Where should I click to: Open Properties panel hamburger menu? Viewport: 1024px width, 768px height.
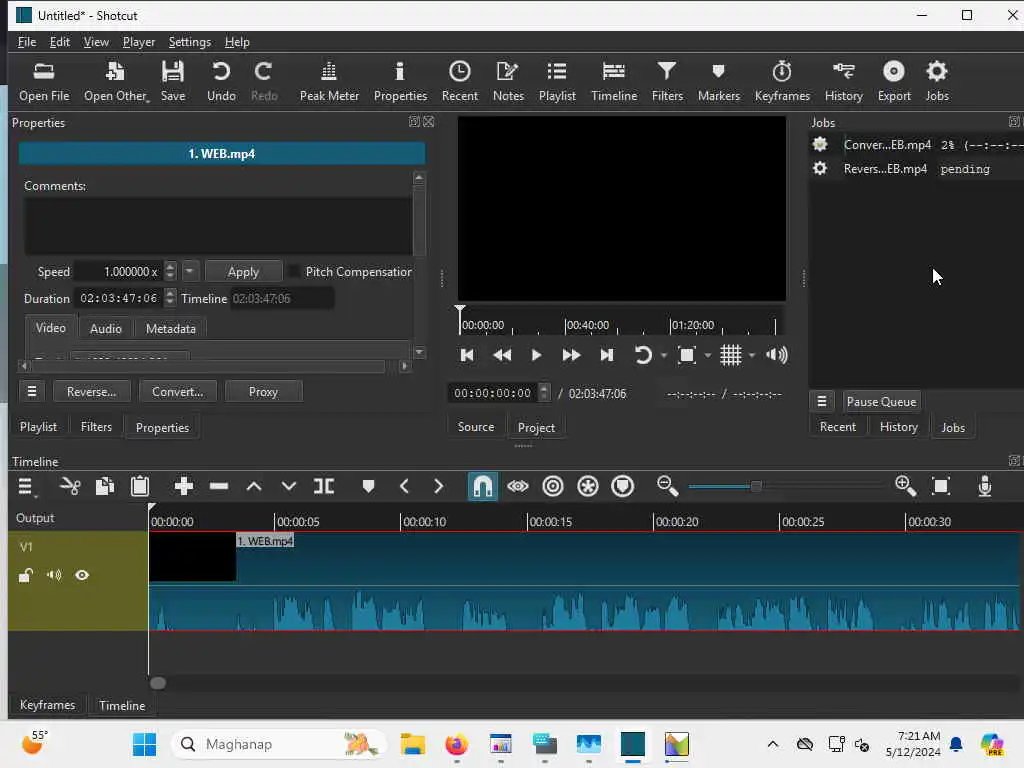coord(32,392)
